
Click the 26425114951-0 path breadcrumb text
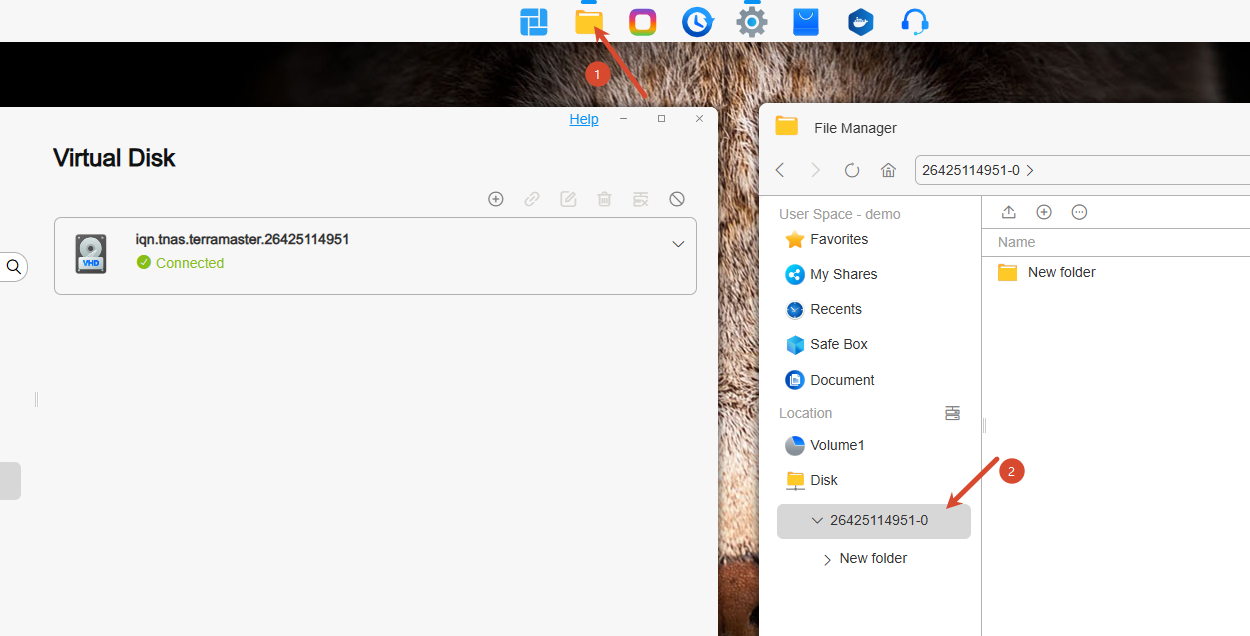click(x=970, y=170)
